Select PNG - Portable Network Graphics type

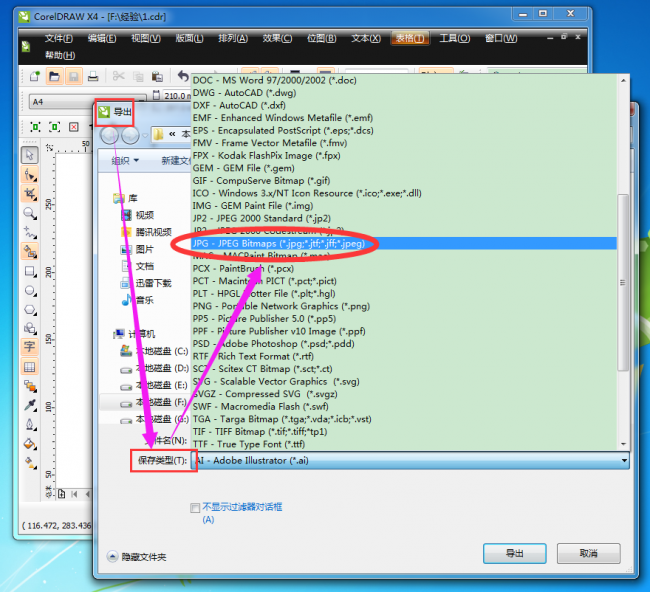click(x=404, y=306)
